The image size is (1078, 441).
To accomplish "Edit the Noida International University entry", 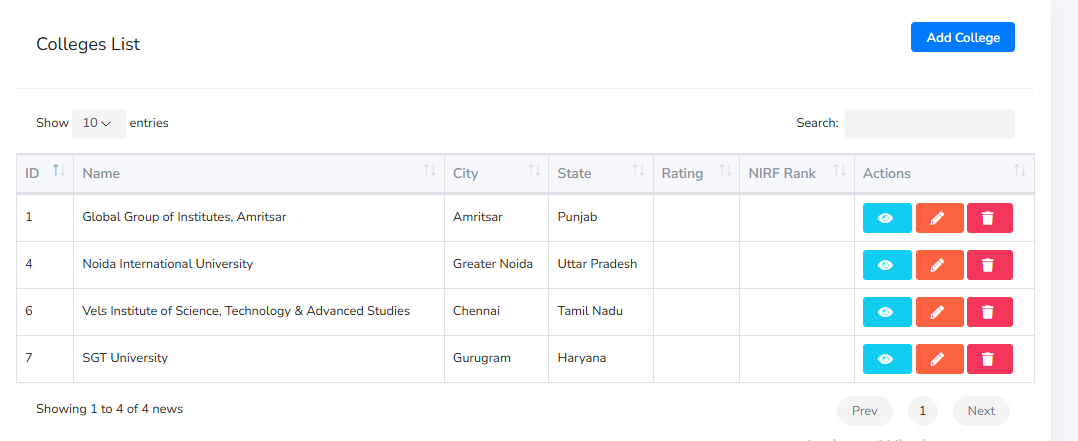I will 939,265.
